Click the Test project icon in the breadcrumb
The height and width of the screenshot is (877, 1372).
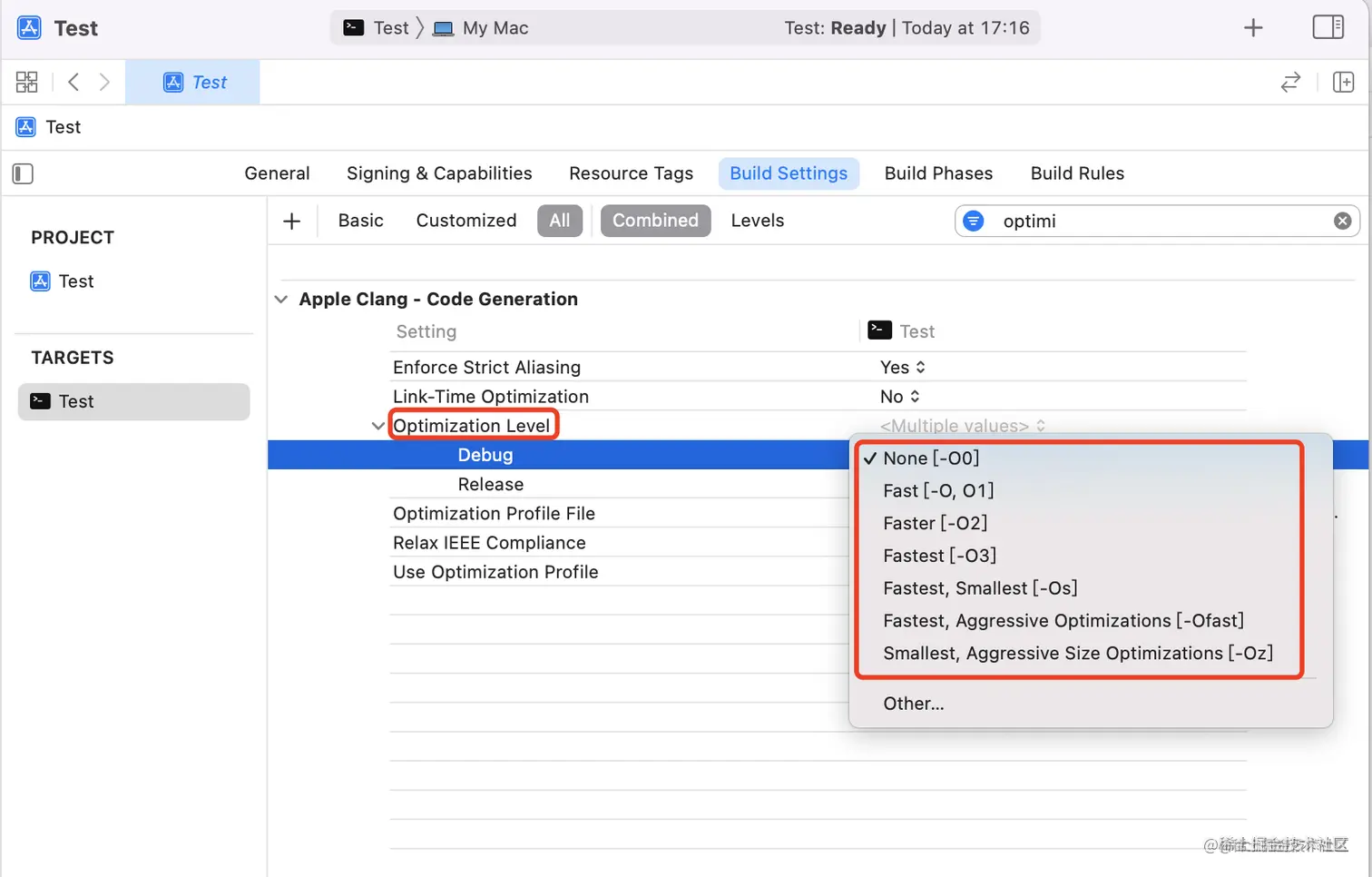(x=26, y=127)
